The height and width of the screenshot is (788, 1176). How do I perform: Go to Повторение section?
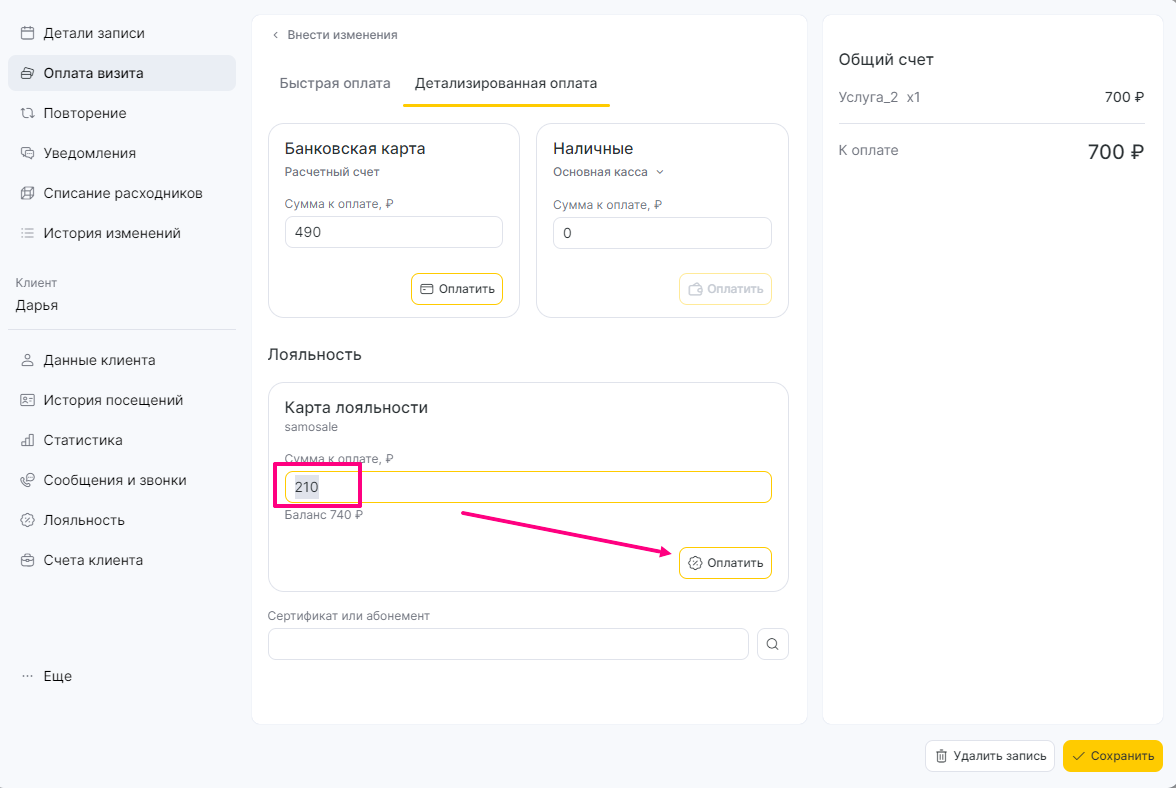122,113
